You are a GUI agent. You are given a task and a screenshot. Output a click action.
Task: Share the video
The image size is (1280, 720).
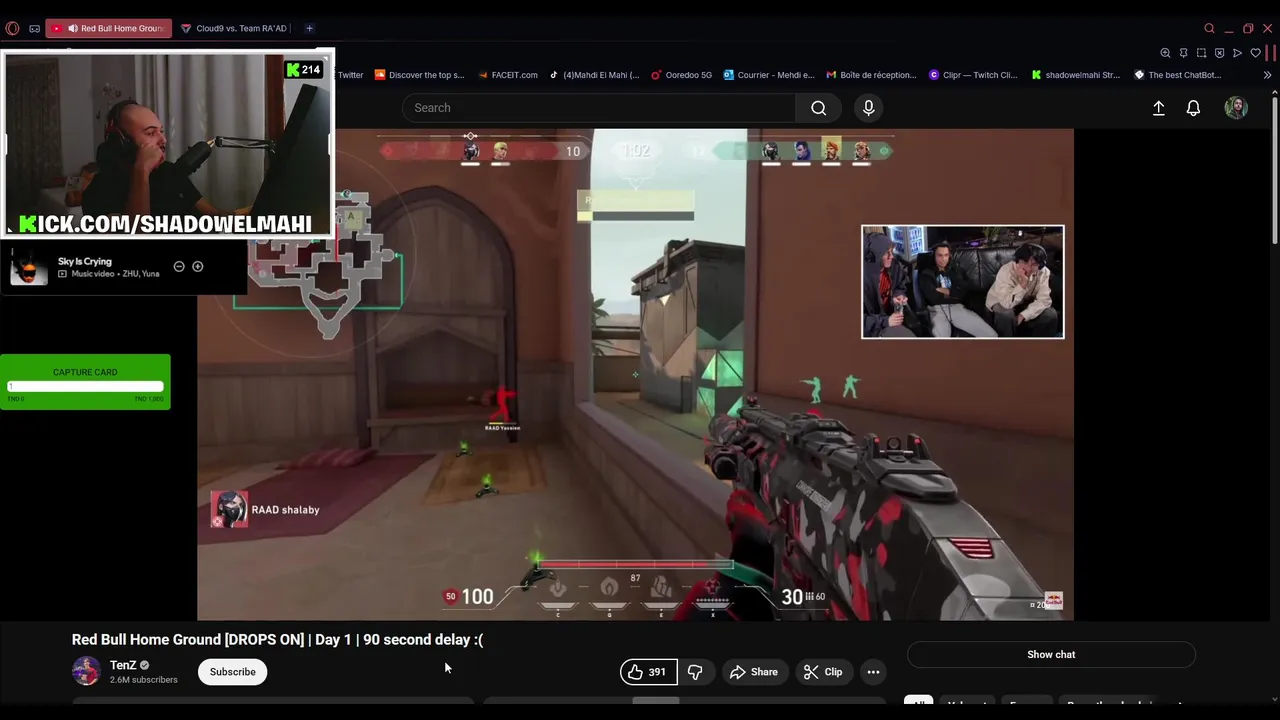point(753,672)
